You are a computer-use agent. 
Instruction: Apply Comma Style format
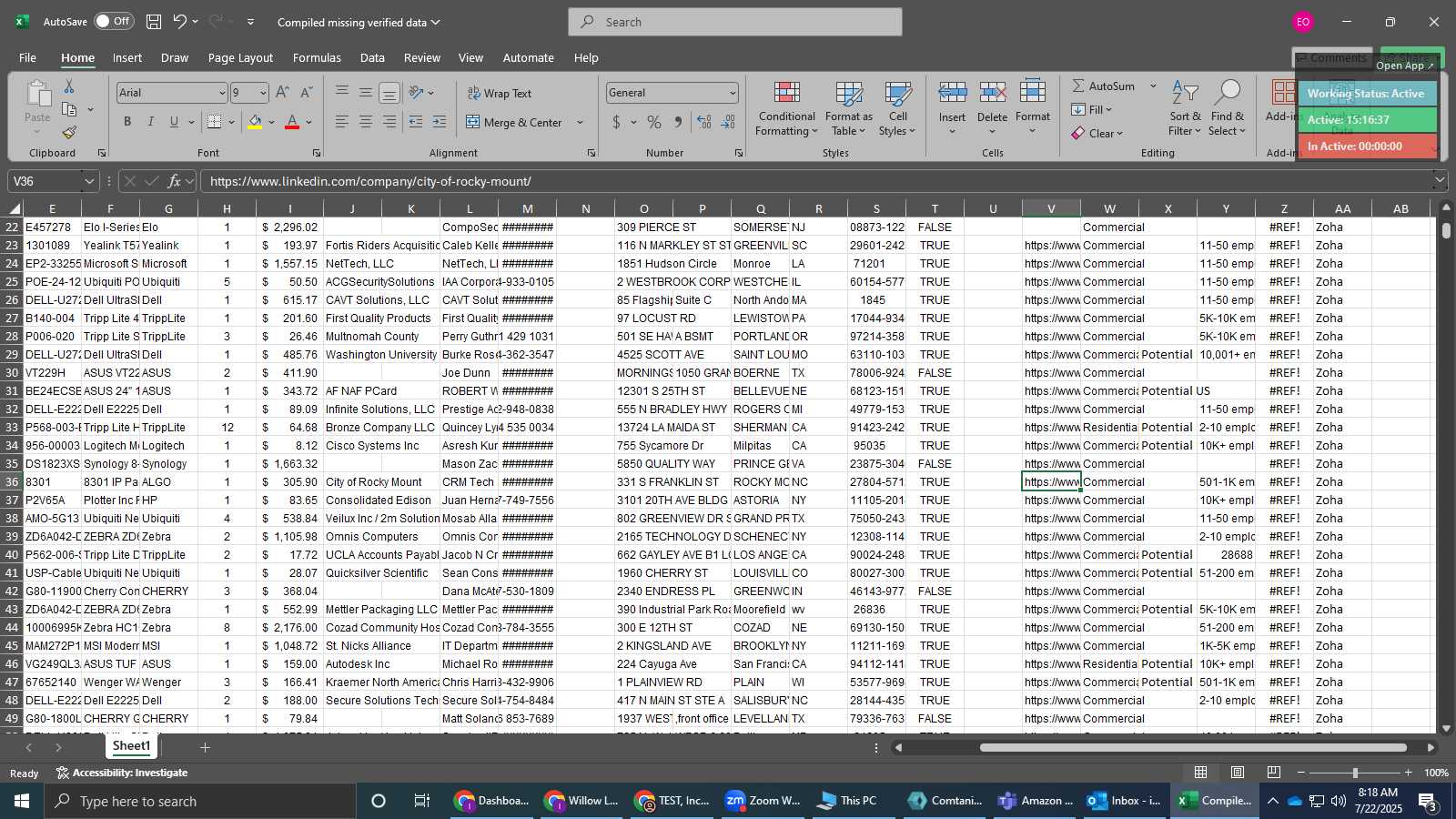[678, 122]
